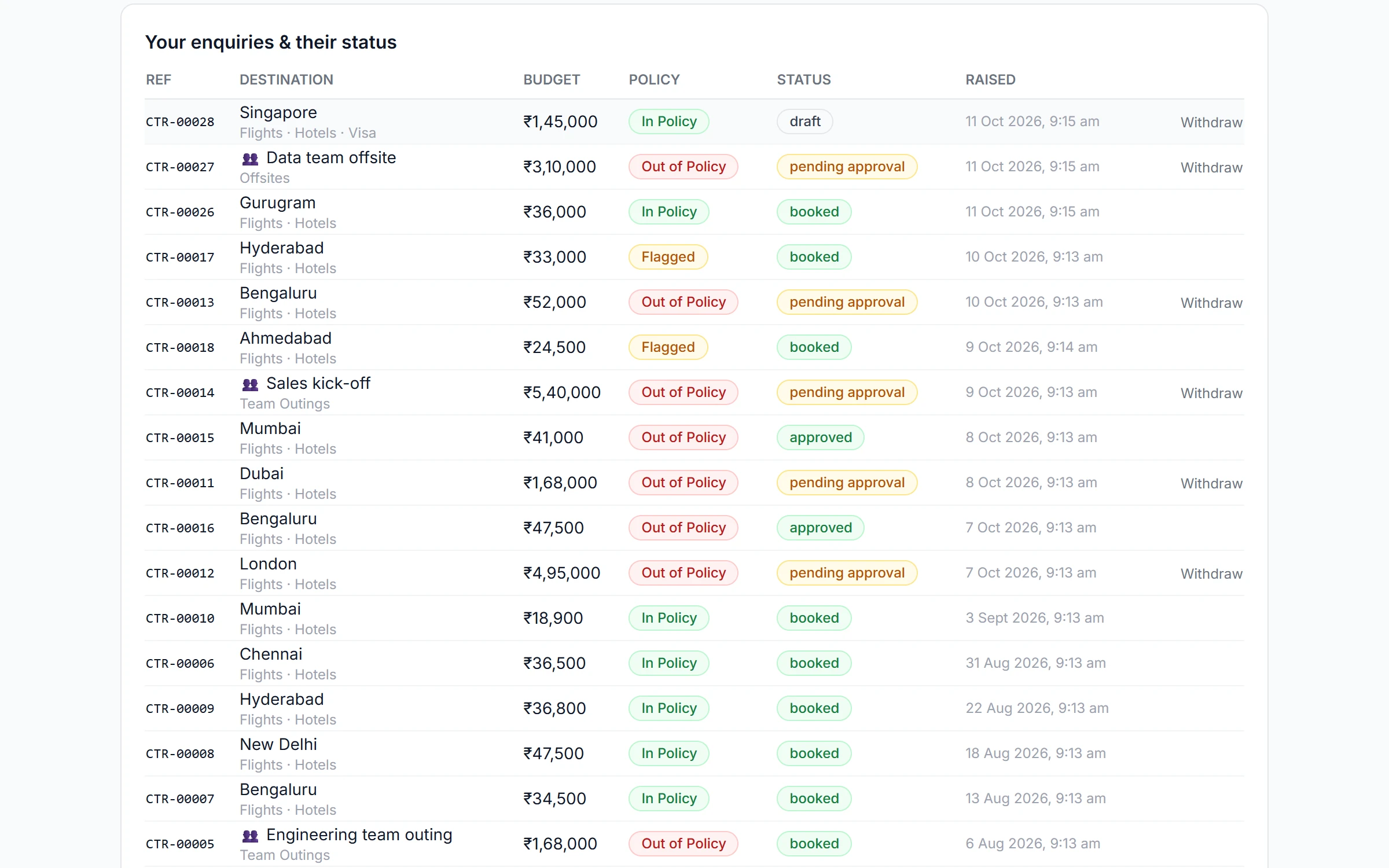Click the ₹18,900 budget value
This screenshot has height=868, width=1389.
pyautogui.click(x=553, y=618)
